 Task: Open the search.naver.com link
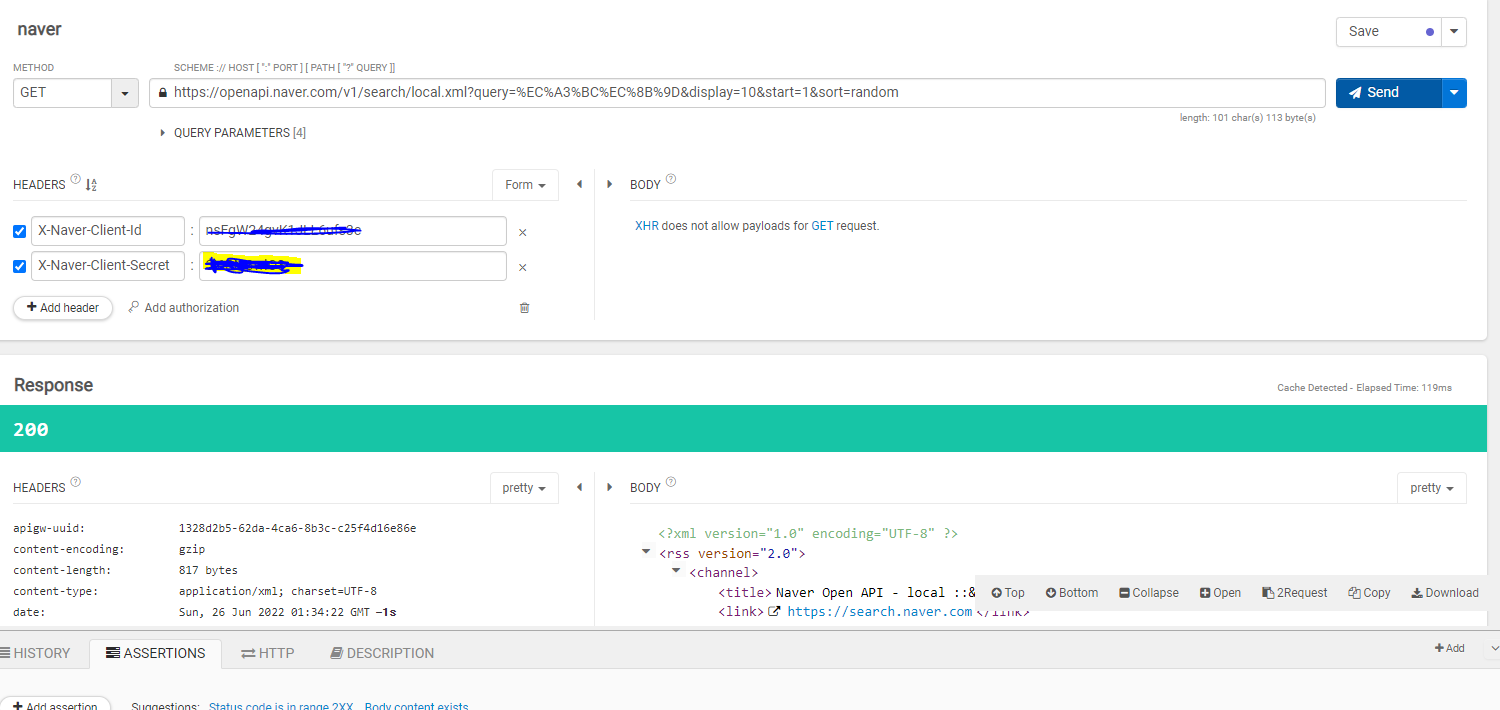pos(880,611)
